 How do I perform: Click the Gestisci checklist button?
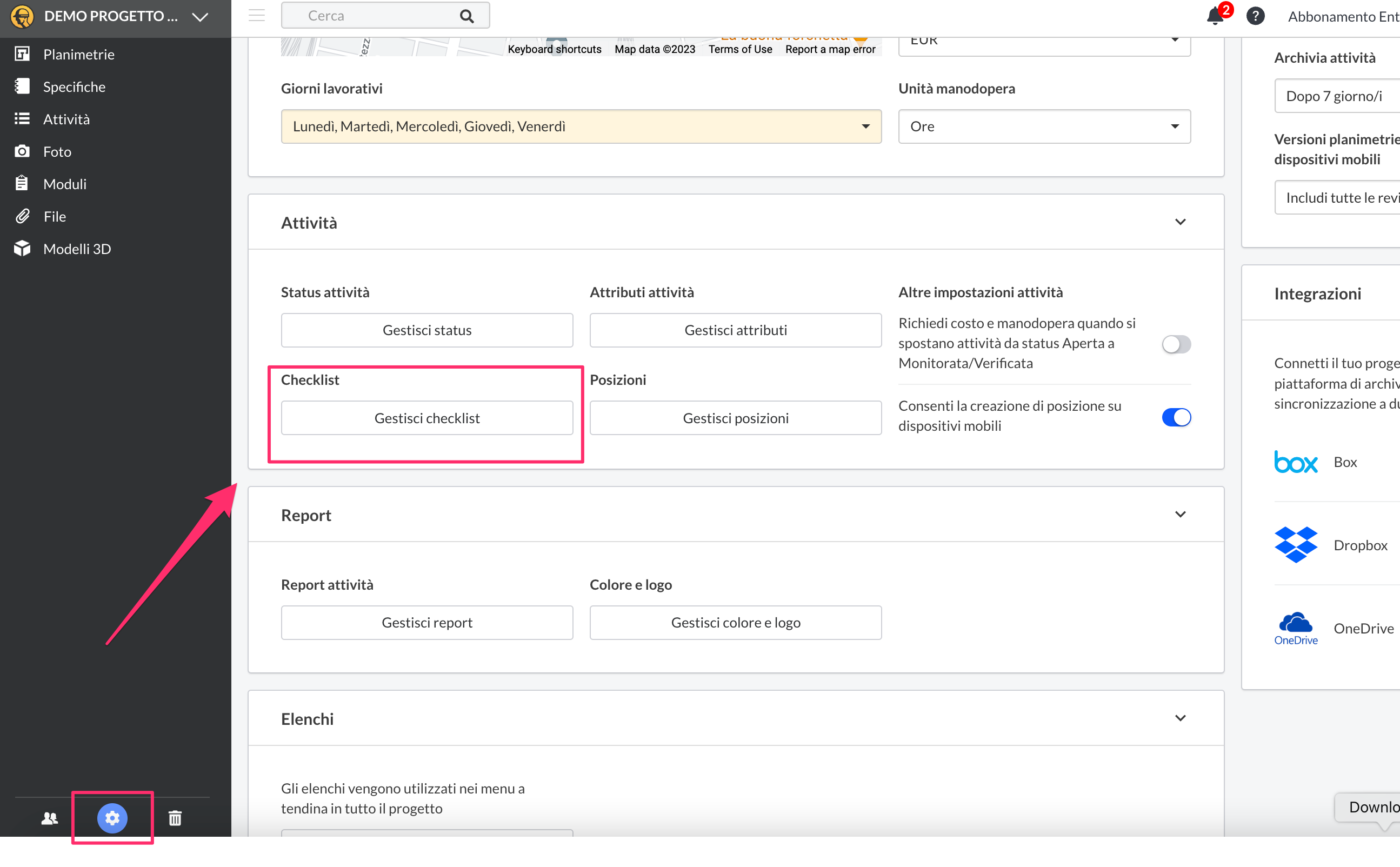coord(426,418)
